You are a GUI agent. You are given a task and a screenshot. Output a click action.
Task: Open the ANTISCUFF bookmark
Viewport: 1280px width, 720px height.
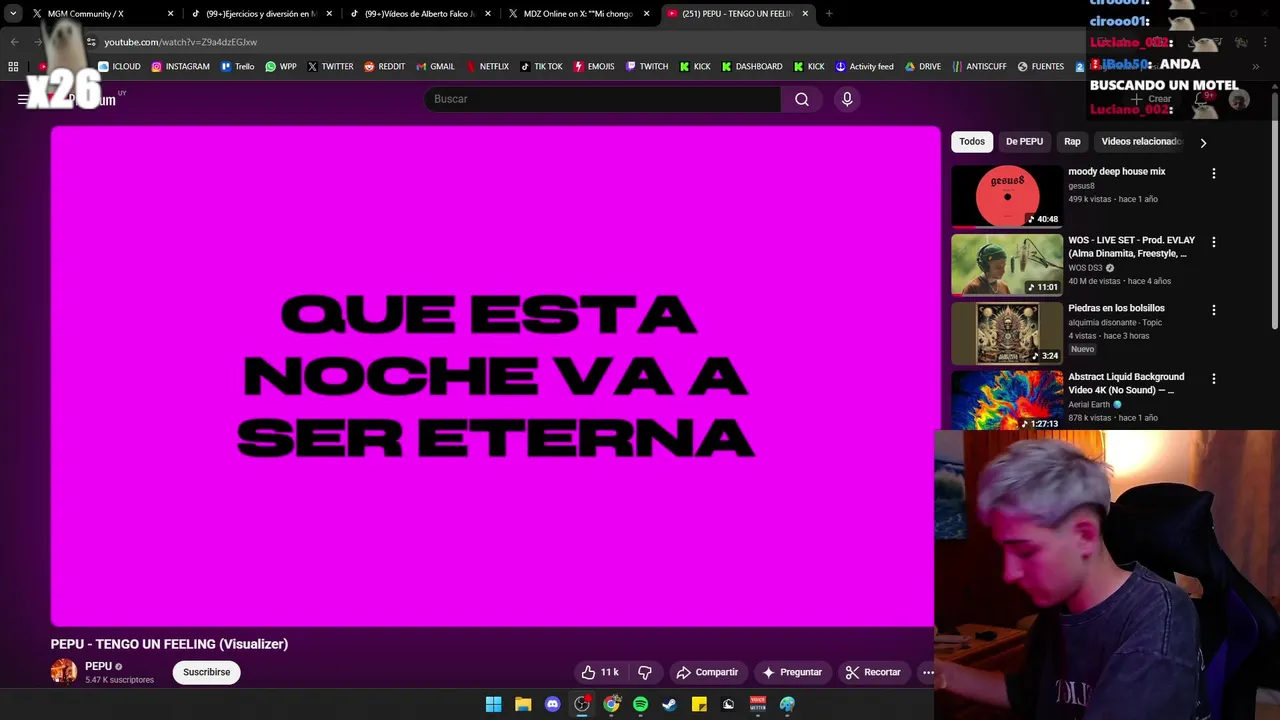tap(980, 67)
